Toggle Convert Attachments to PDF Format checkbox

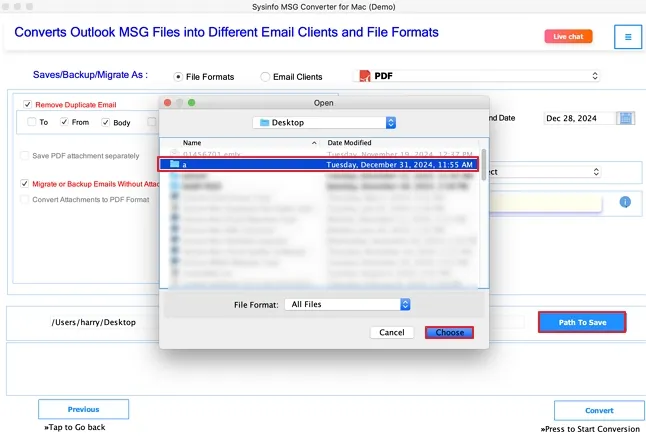point(24,199)
